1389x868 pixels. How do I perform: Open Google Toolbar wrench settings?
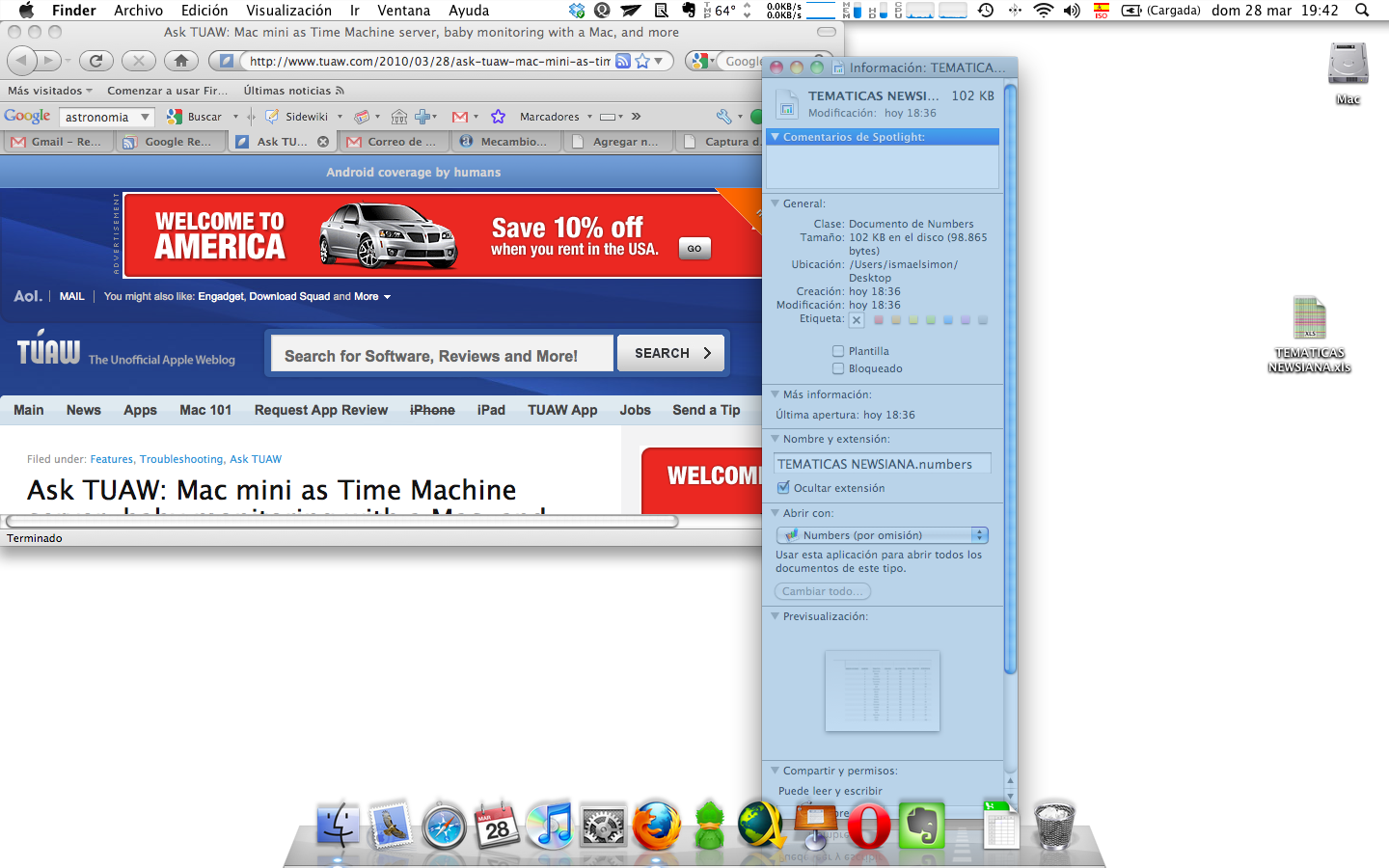coord(724,117)
